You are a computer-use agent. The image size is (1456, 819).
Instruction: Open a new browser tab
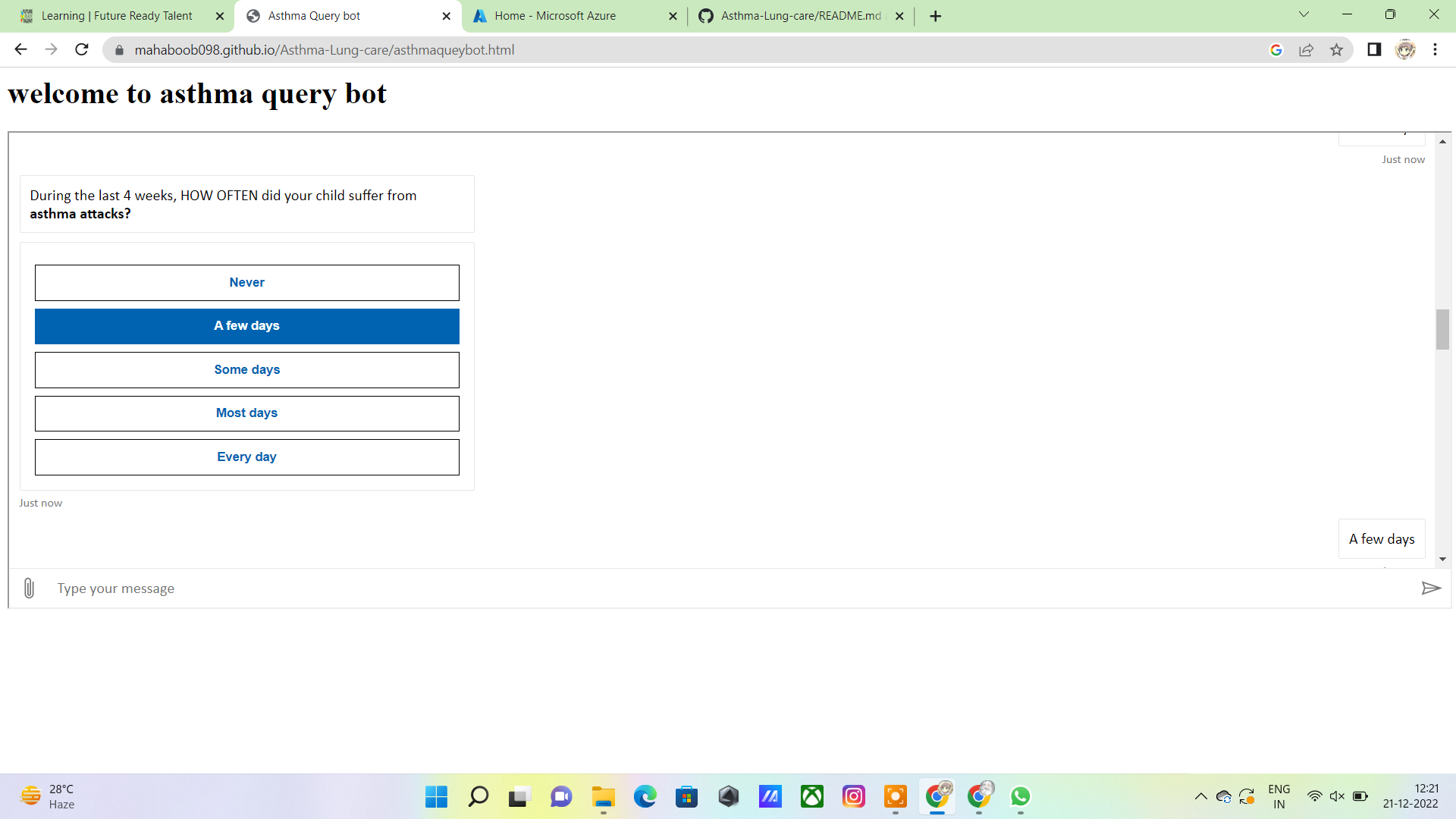click(936, 16)
